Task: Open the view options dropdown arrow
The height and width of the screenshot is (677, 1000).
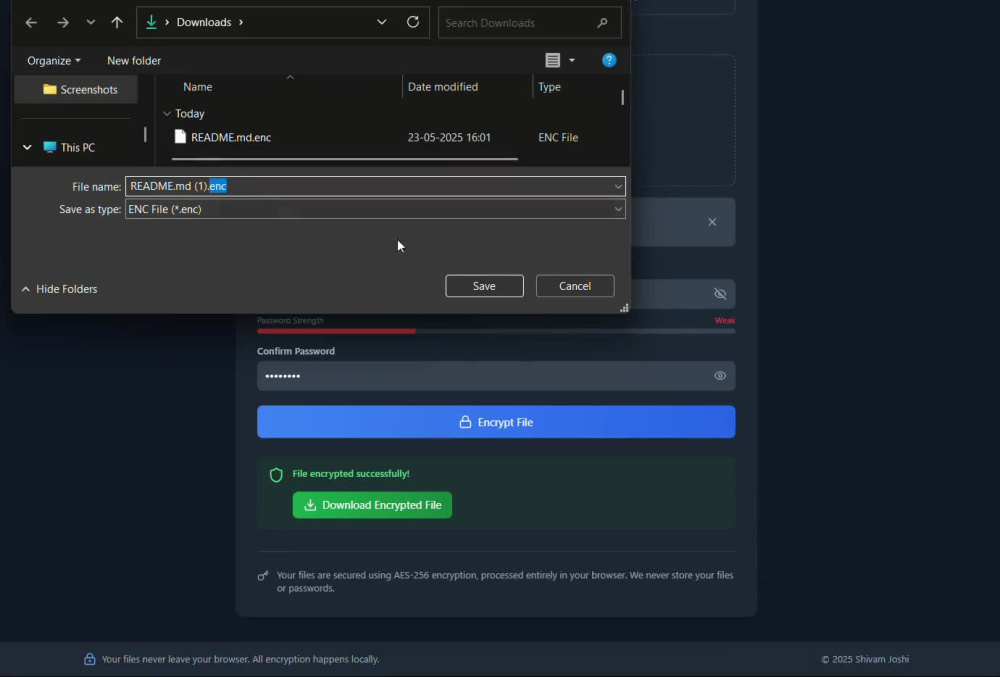Action: [572, 61]
